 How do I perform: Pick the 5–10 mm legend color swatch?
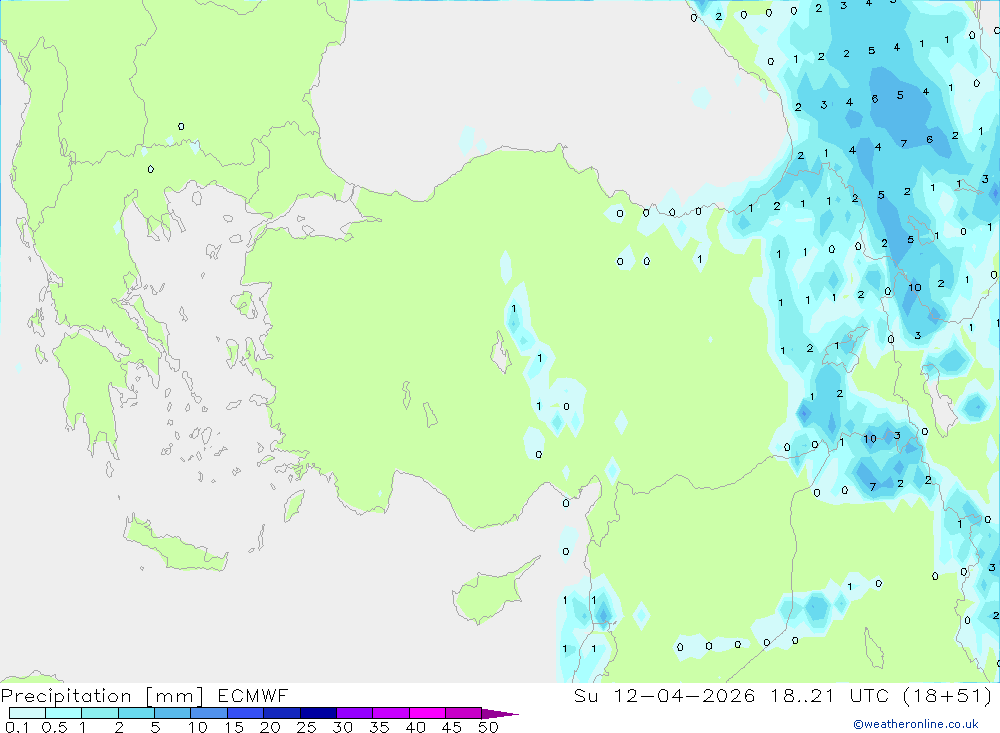pyautogui.click(x=173, y=713)
